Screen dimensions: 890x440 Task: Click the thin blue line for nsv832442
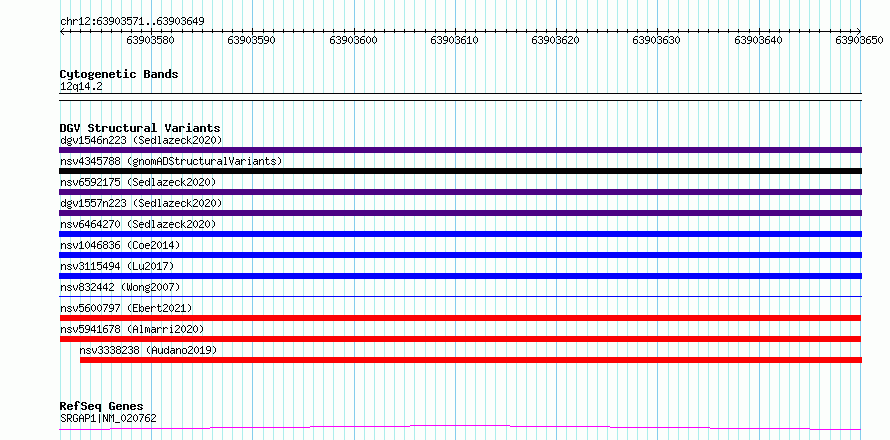[x=460, y=296]
